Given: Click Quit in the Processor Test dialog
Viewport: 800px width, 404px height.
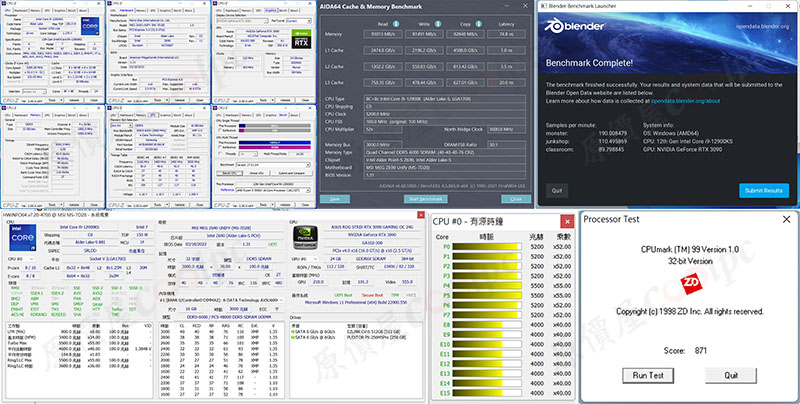Looking at the screenshot, I should [x=731, y=375].
